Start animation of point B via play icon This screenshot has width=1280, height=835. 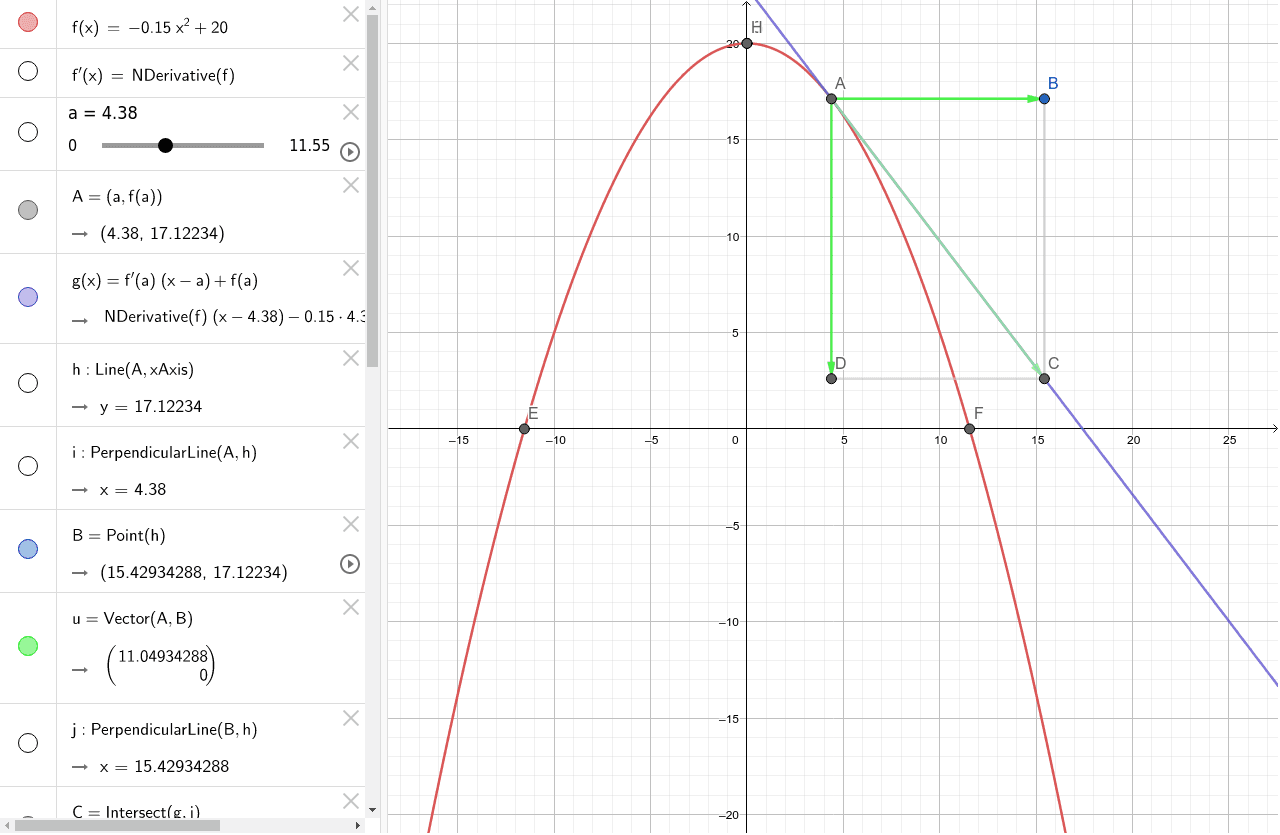tap(349, 564)
